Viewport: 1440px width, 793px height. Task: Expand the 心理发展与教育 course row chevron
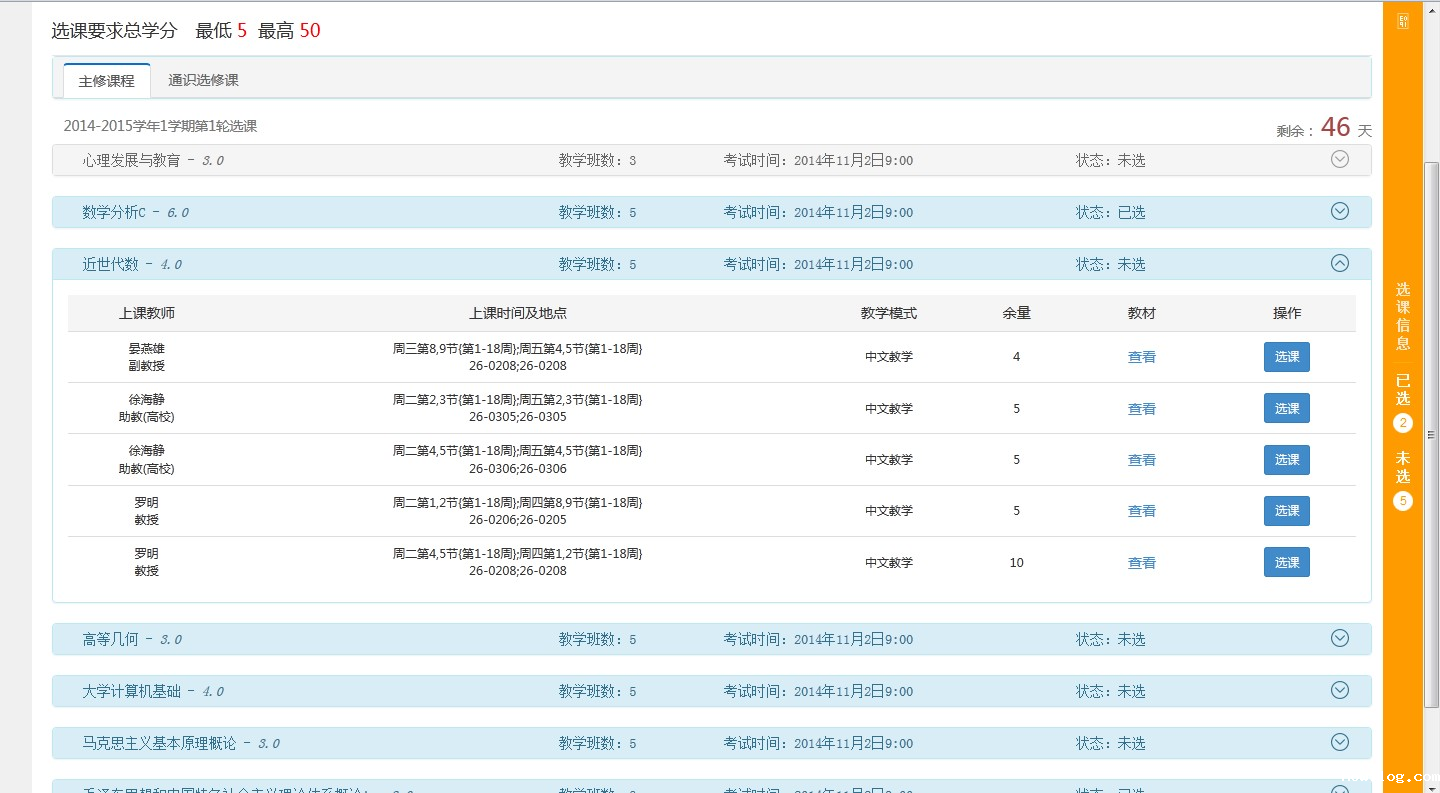1340,159
